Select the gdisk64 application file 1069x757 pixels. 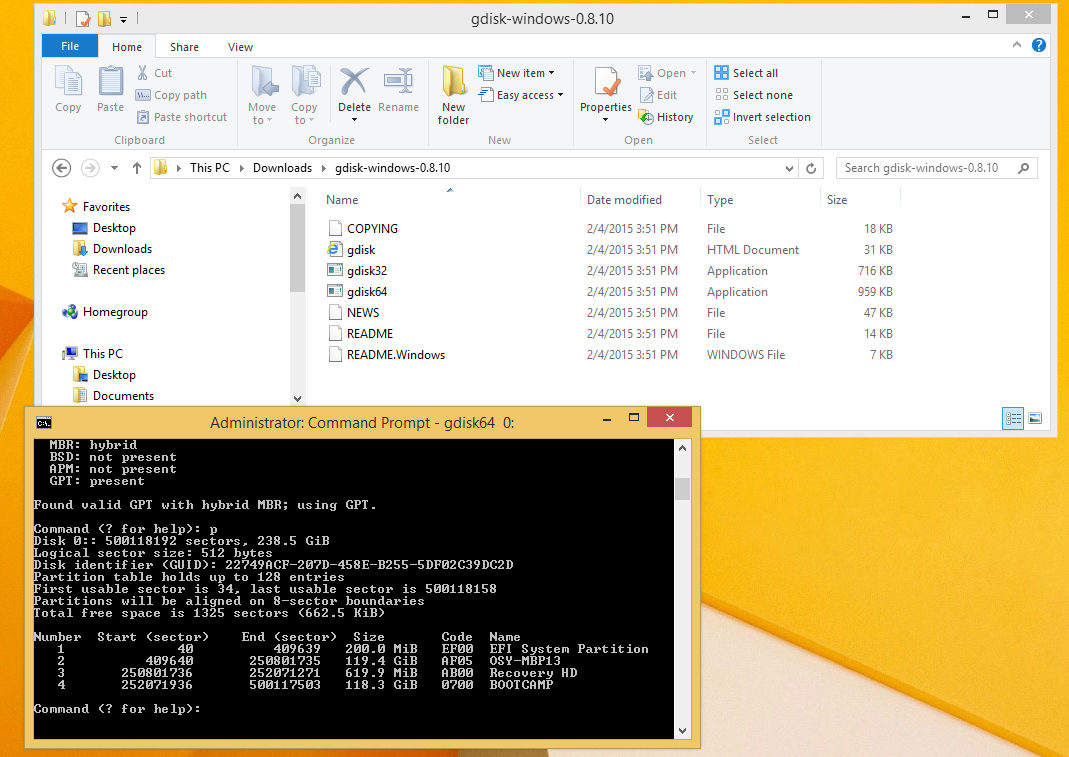[367, 292]
